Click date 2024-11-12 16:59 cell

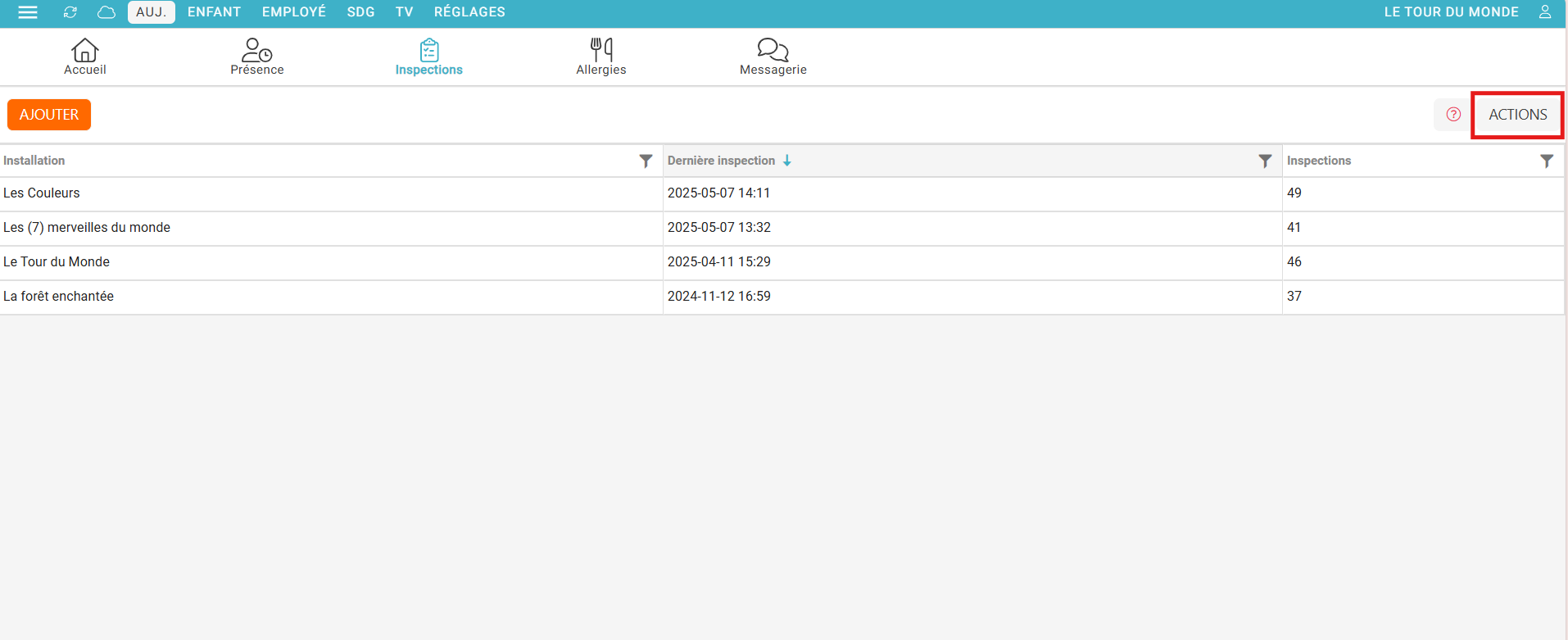point(972,297)
